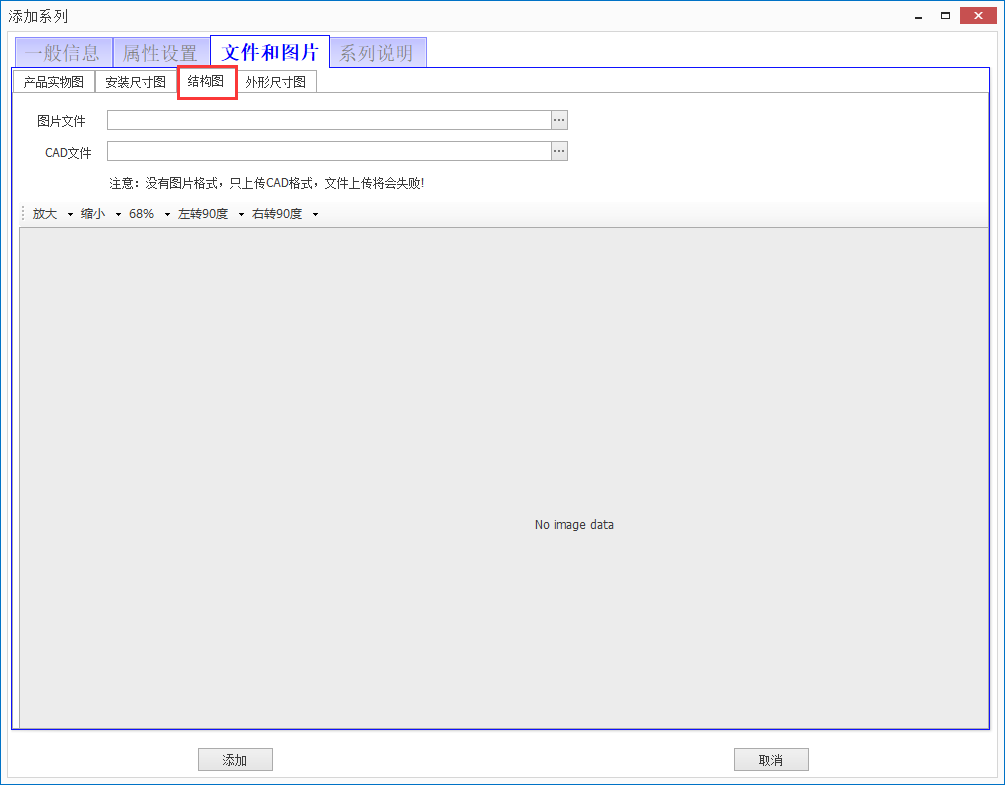The image size is (1005, 785).
Task: Click the browse button for 图片文件
Action: [x=559, y=120]
